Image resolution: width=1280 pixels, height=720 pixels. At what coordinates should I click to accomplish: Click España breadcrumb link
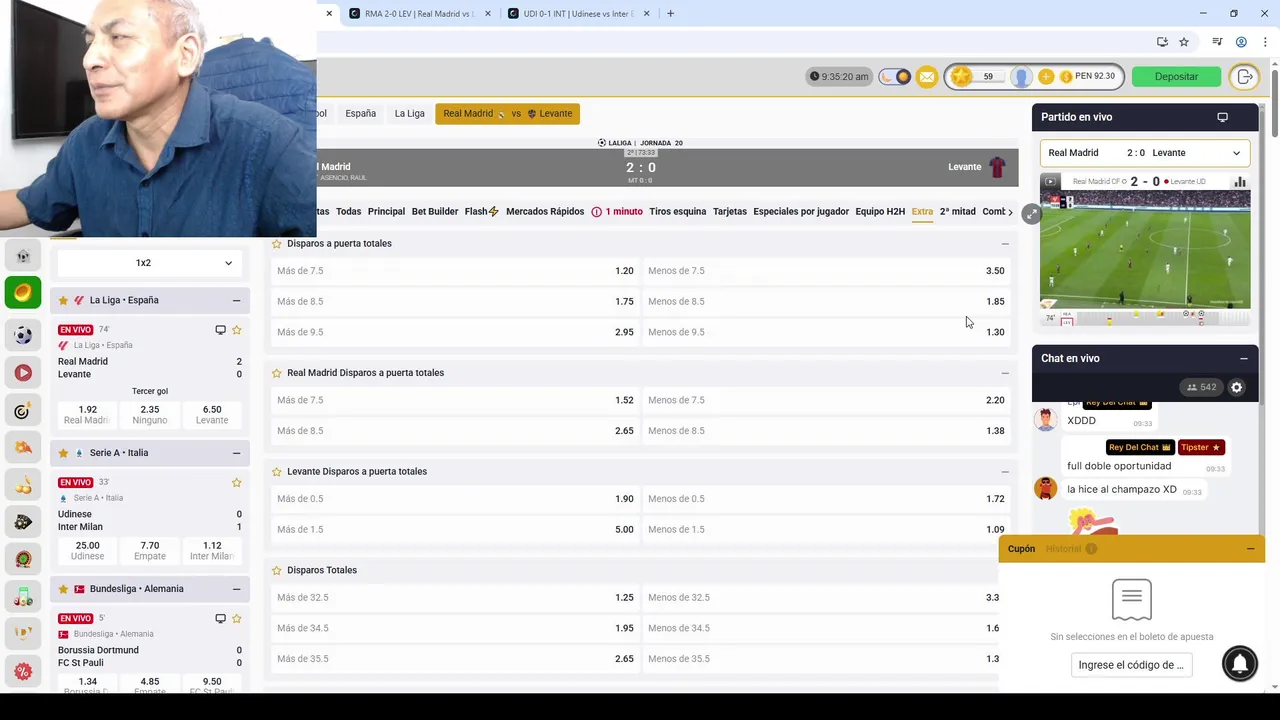(360, 114)
